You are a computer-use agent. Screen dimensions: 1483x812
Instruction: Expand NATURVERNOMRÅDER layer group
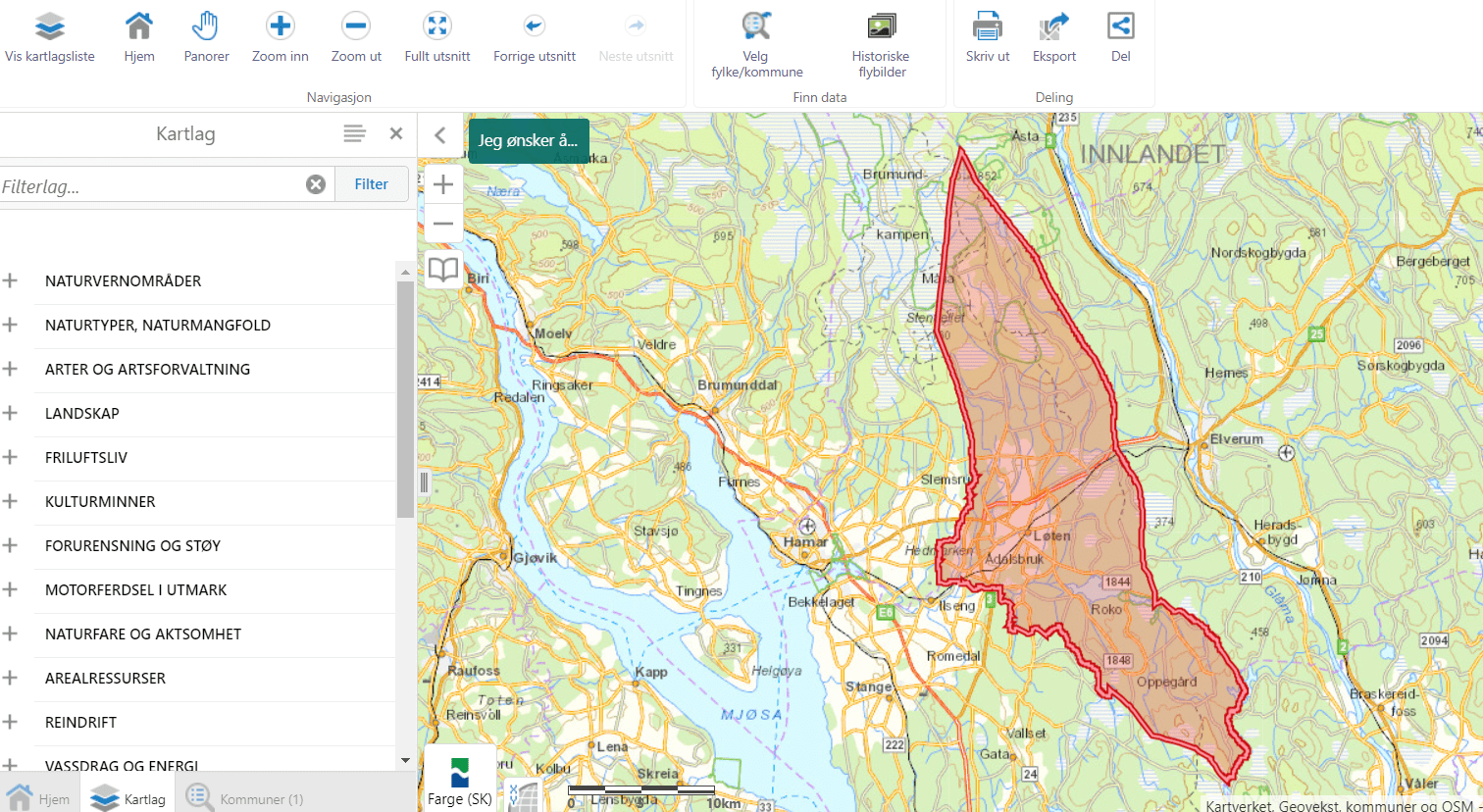click(x=11, y=280)
